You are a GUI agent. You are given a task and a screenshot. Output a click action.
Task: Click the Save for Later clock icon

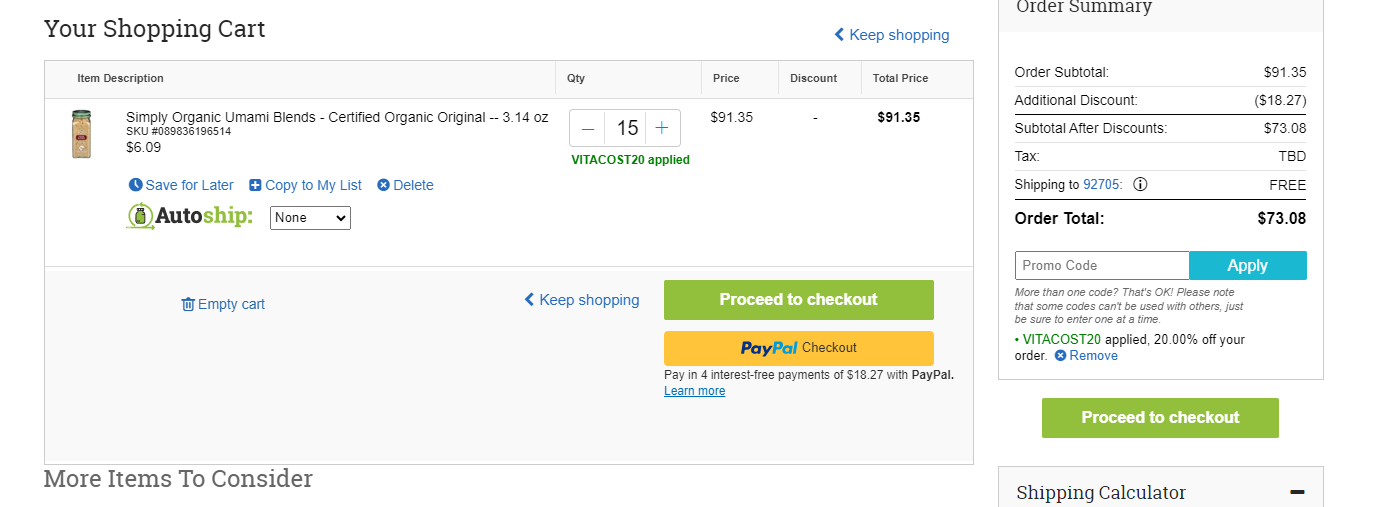136,185
